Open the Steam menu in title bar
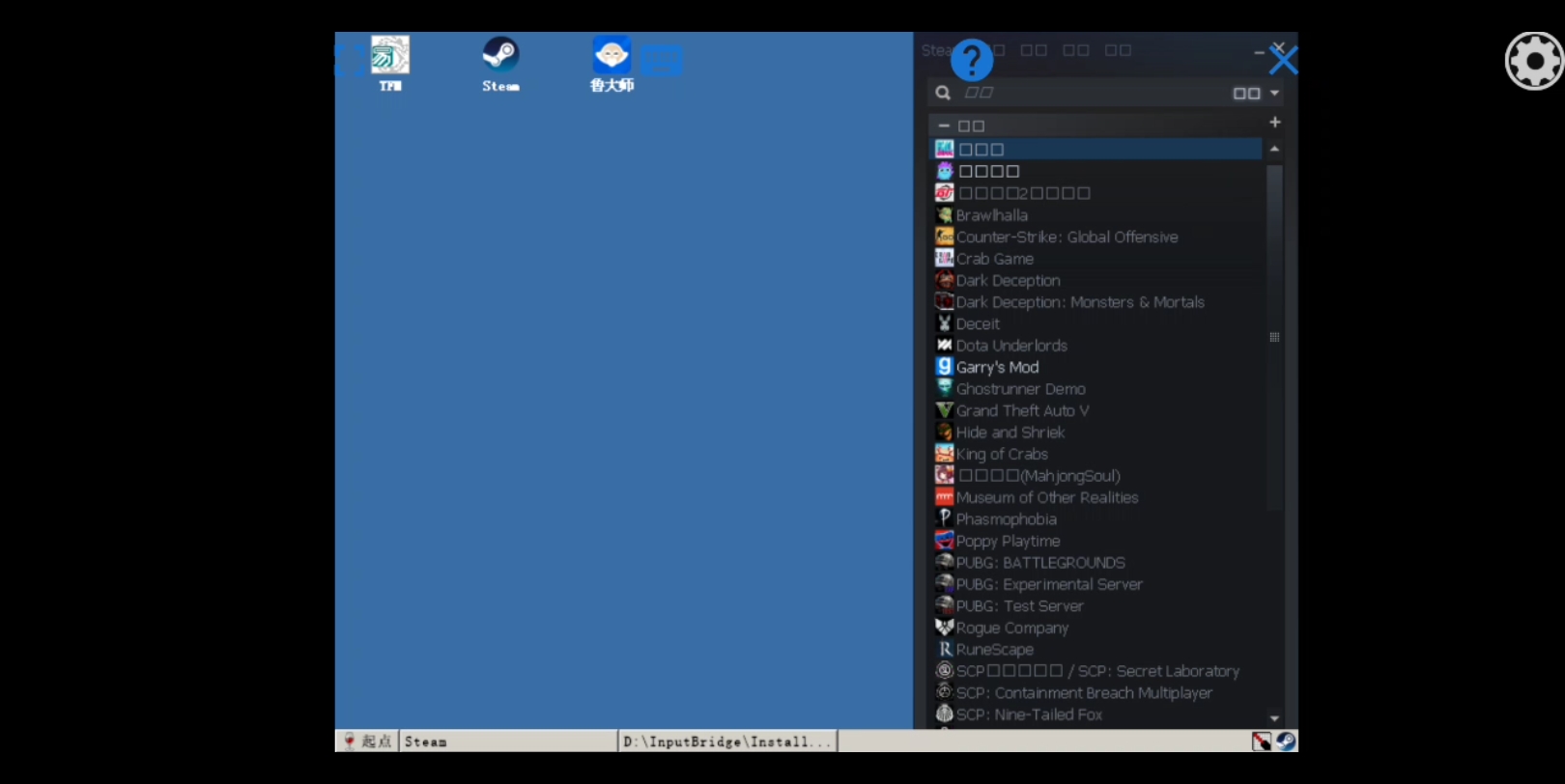The height and width of the screenshot is (784, 1565). (935, 50)
